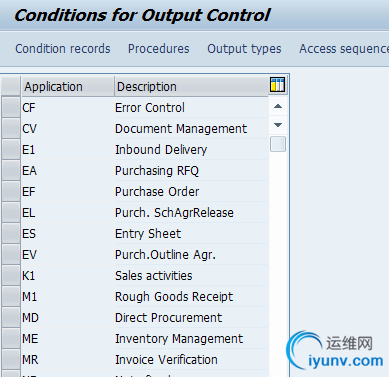The image size is (389, 377).
Task: Select row selector for MR Invoice Verification
Action: [x=11, y=359]
